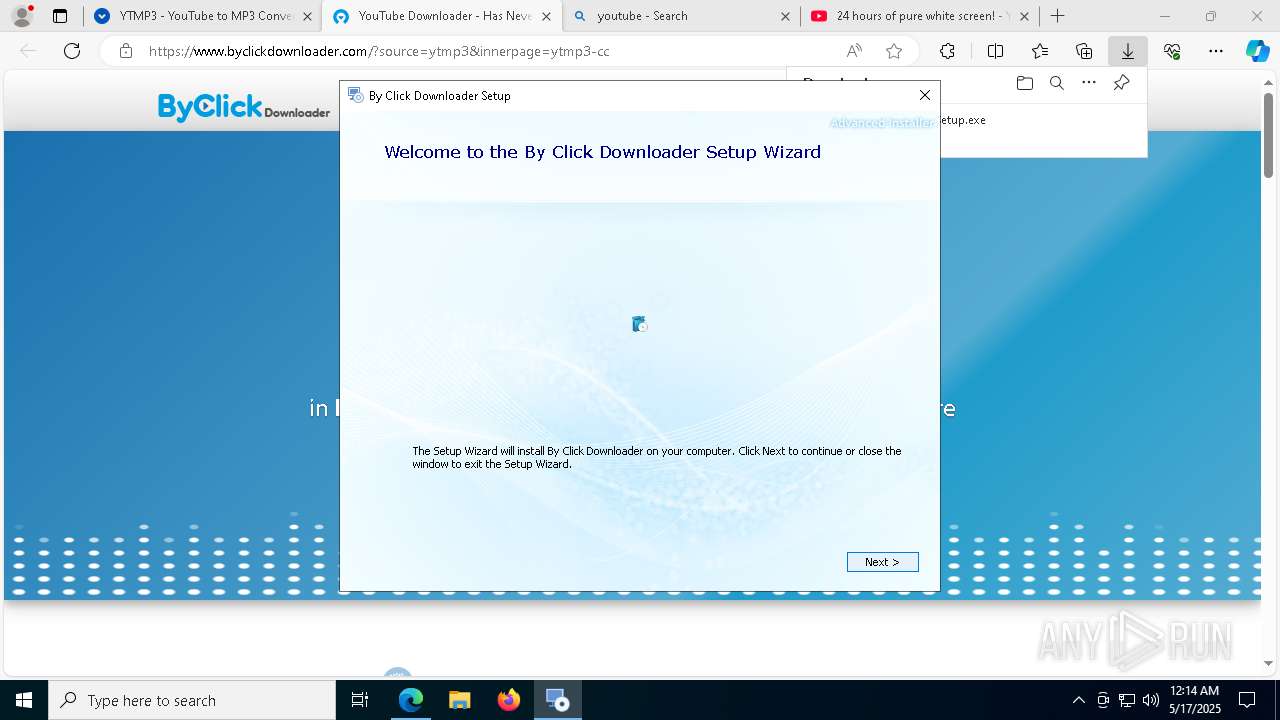Screen dimensions: 1280x720
Task: Refresh the current page
Action: coord(72,51)
